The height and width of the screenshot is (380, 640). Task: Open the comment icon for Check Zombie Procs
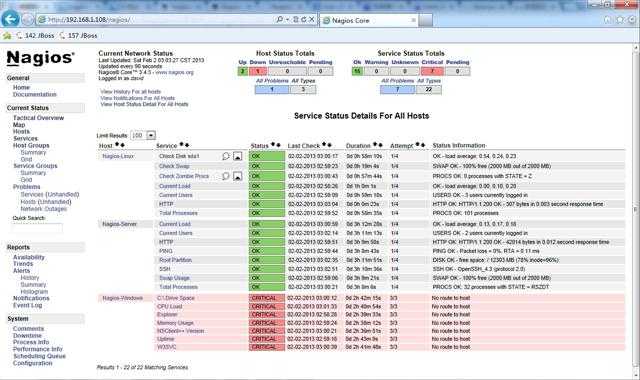[226, 176]
